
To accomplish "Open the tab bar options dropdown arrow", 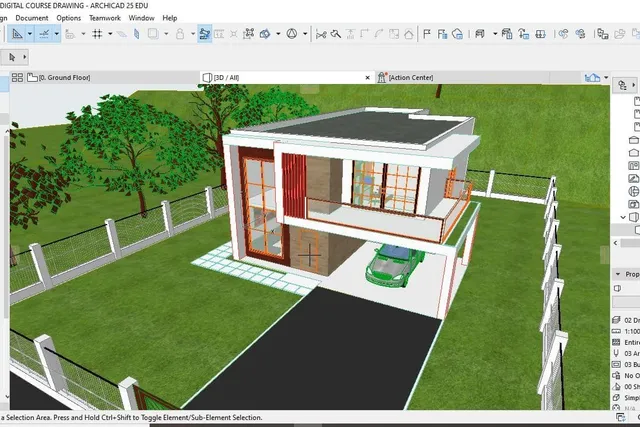I will (x=606, y=78).
